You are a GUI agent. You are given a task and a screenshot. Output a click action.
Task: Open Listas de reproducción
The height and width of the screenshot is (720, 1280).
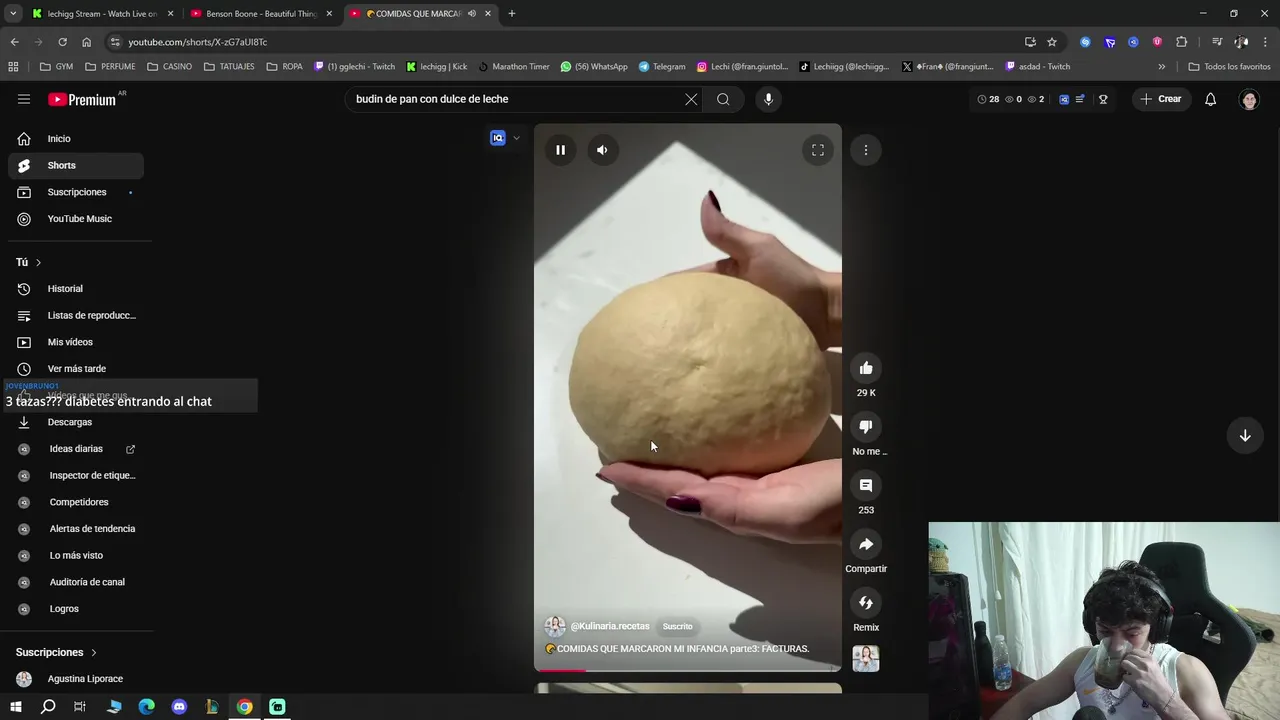(76, 315)
